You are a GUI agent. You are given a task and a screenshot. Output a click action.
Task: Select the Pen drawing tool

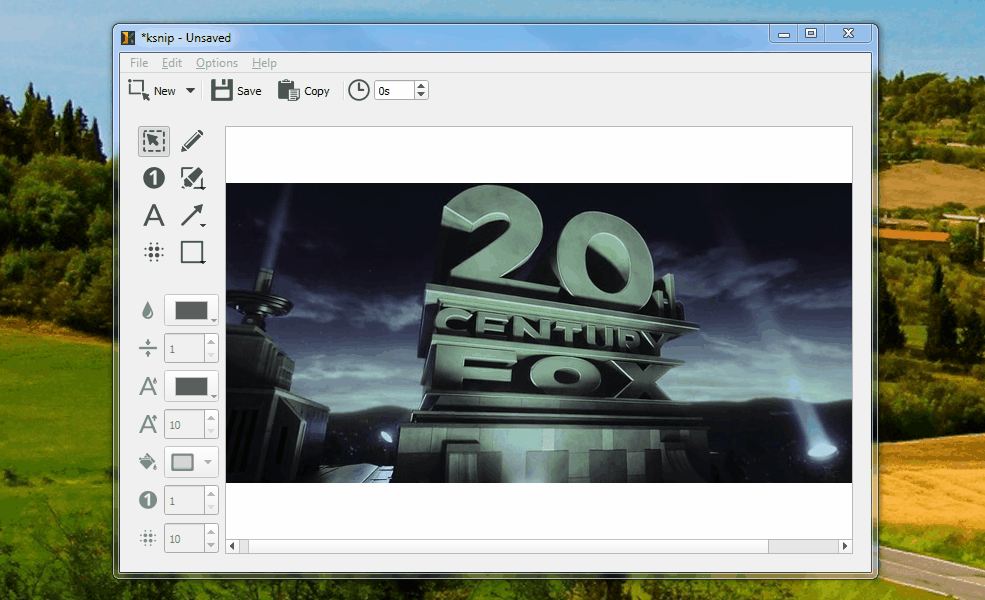[192, 141]
